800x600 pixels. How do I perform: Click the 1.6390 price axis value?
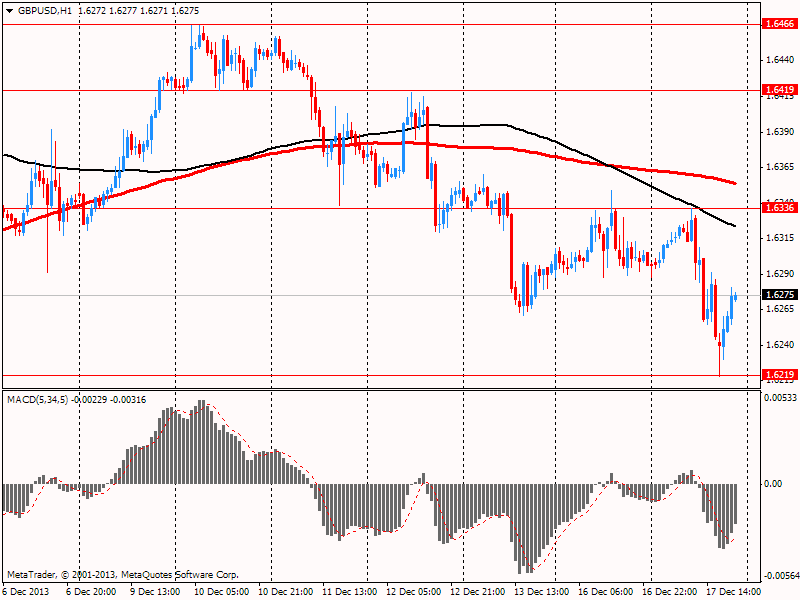click(x=780, y=132)
